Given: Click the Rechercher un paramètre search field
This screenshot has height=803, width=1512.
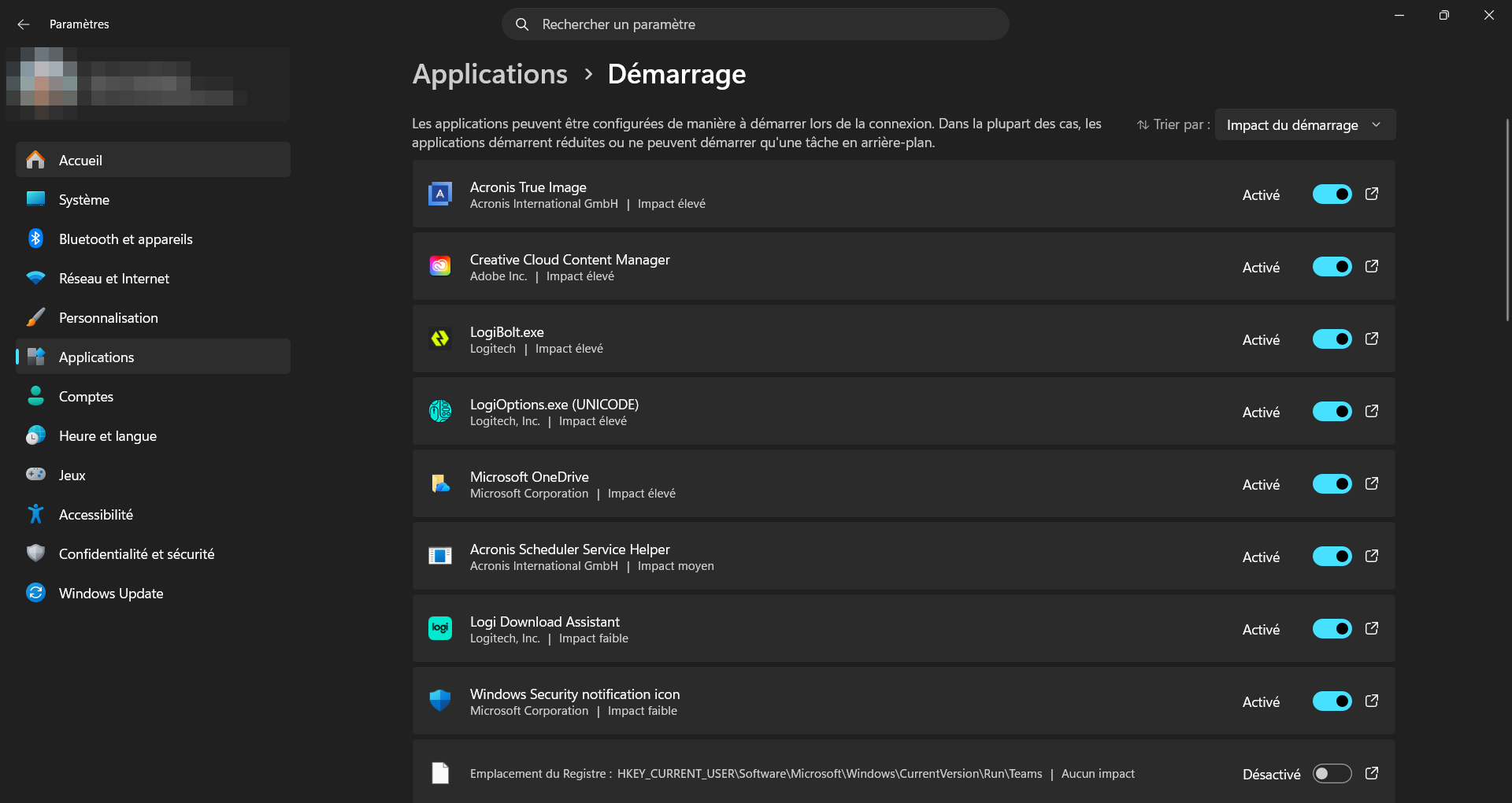Looking at the screenshot, I should coord(755,24).
